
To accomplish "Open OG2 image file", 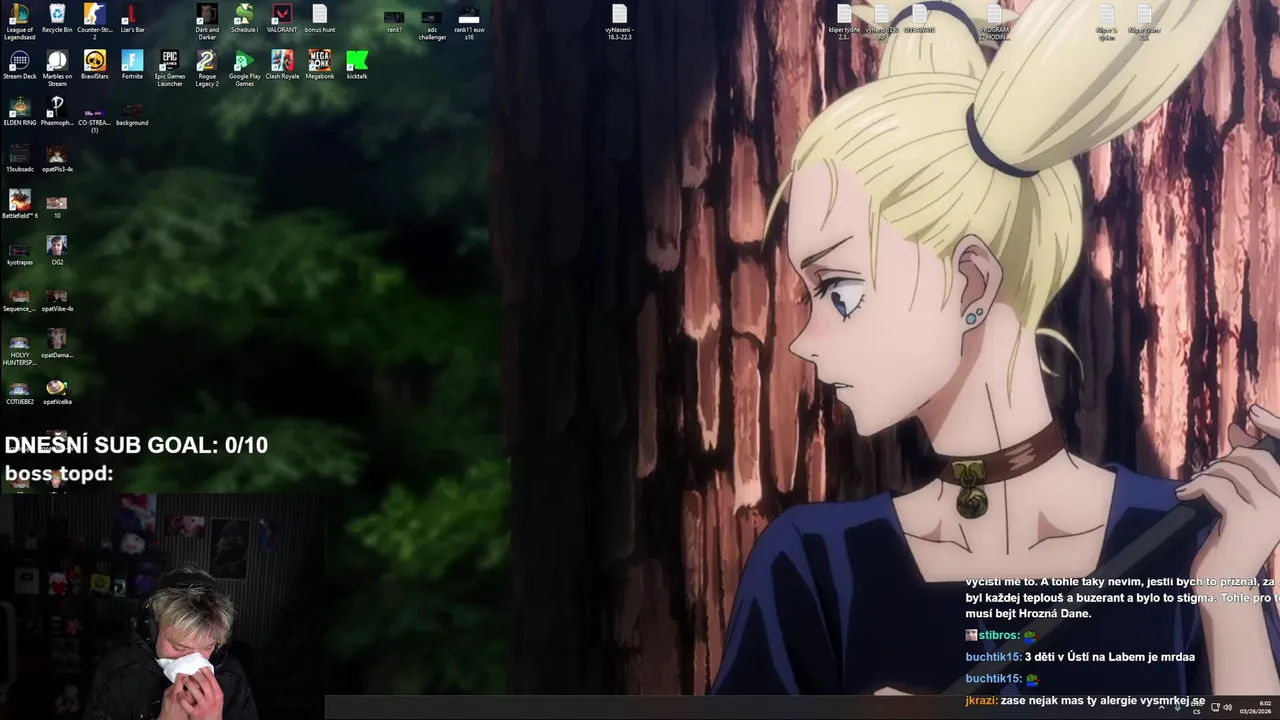I will [57, 251].
